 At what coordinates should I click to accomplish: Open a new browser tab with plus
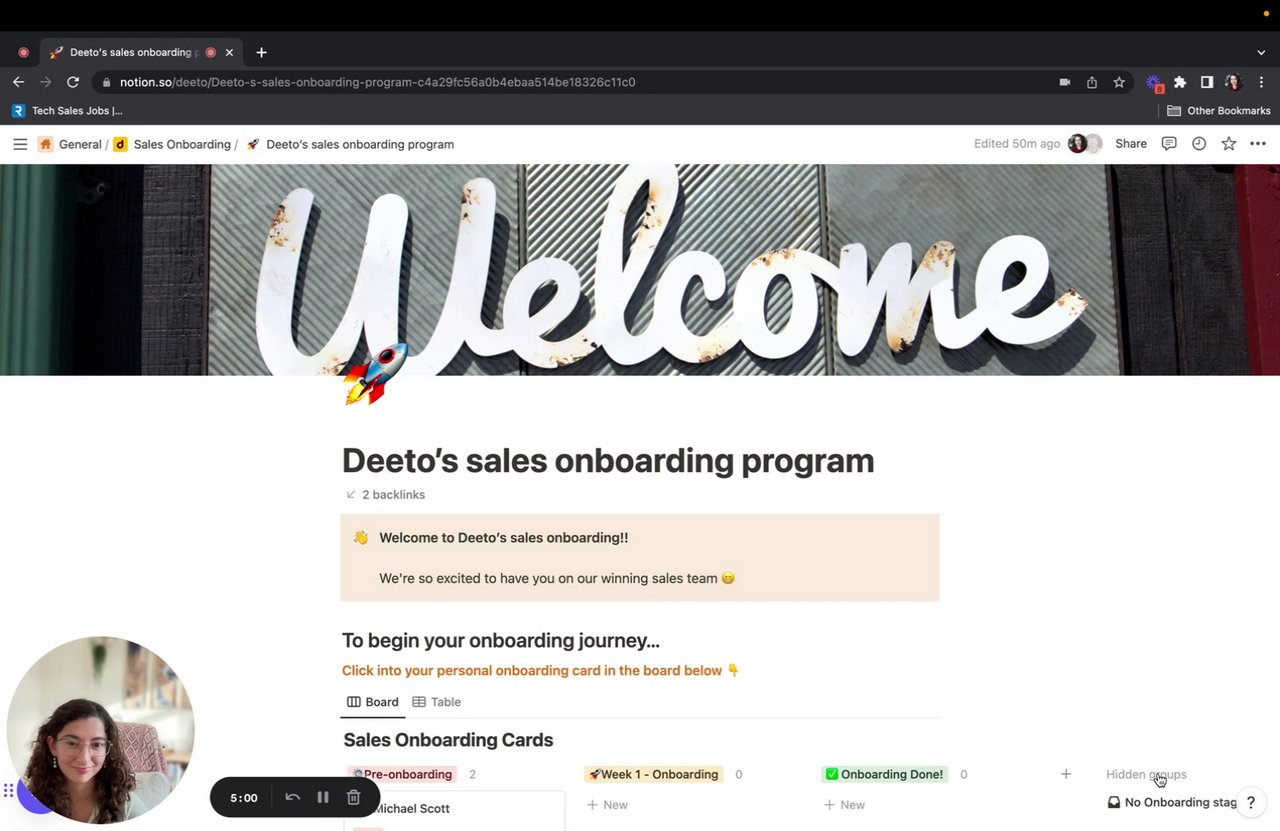(x=261, y=52)
